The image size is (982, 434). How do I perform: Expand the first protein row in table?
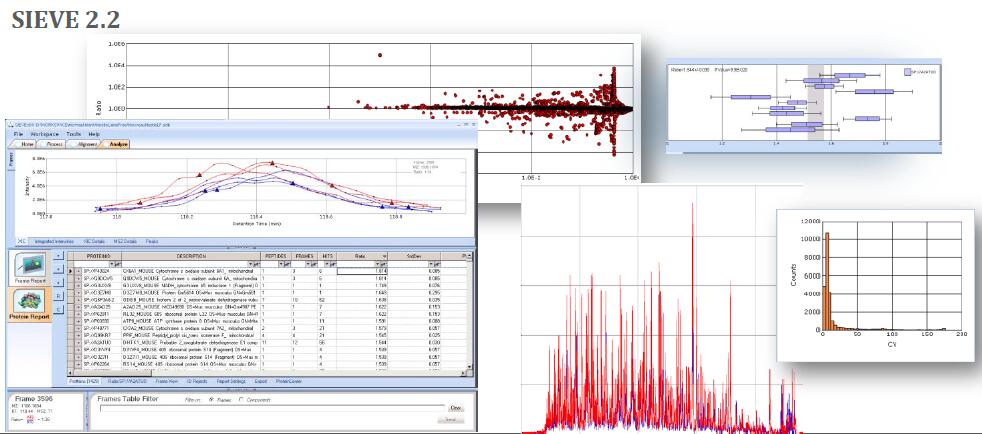(79, 271)
